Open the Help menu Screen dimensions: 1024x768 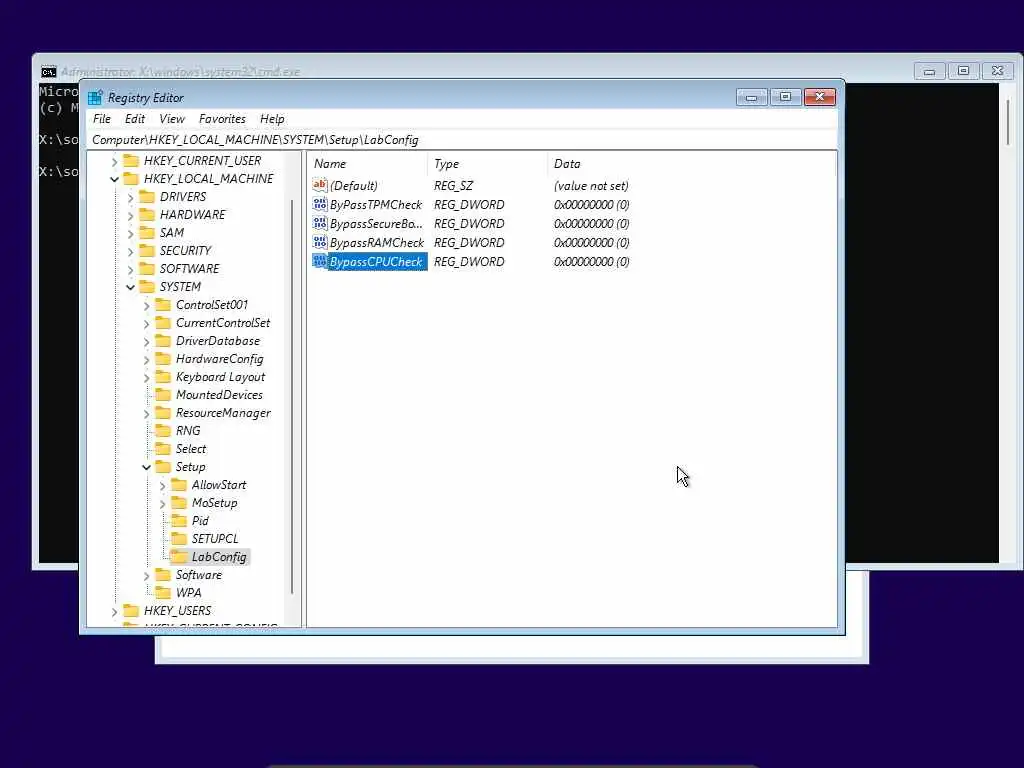click(272, 119)
